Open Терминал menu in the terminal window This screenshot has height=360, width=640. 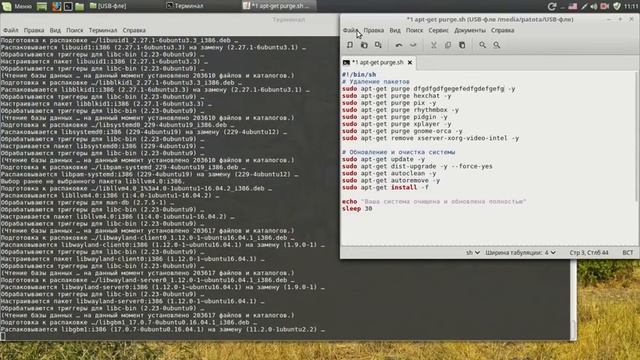coord(103,30)
